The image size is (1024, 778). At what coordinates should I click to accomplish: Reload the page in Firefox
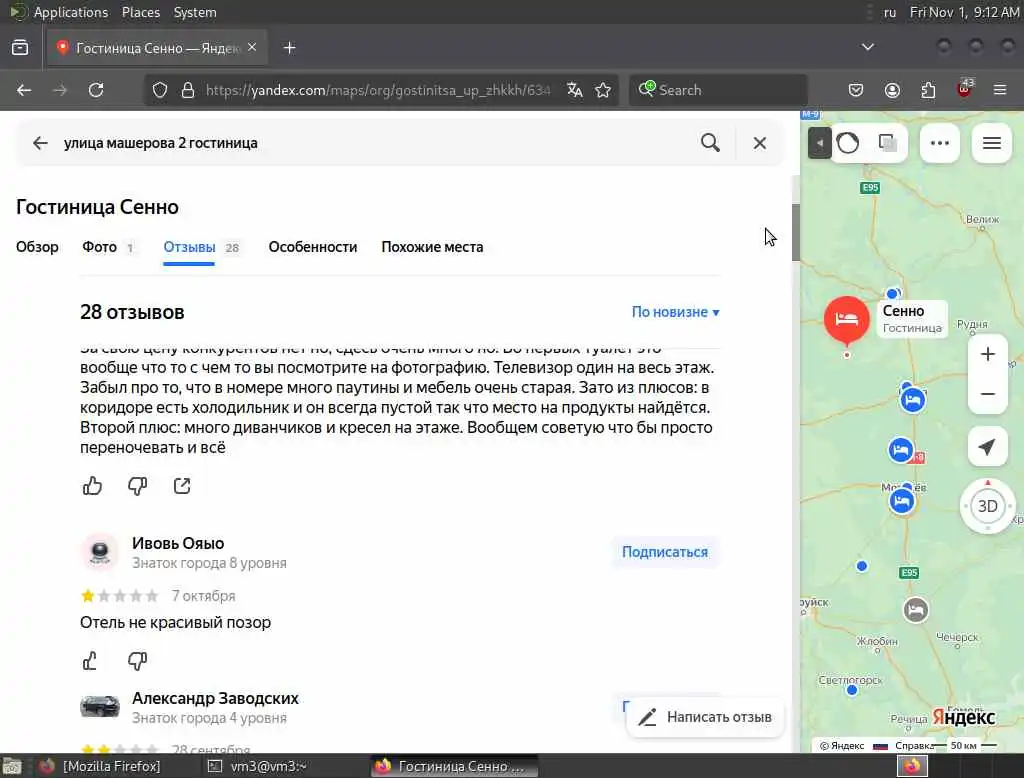[96, 90]
